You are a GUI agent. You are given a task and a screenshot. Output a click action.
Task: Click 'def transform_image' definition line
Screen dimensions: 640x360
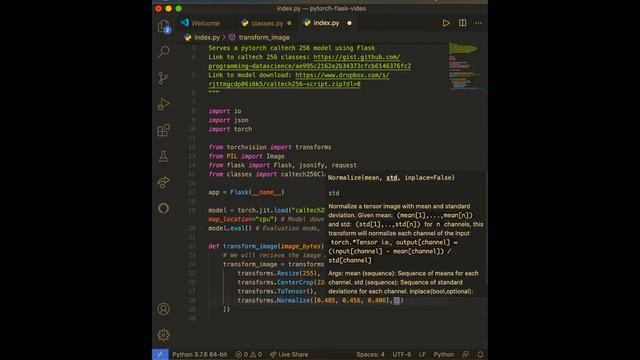pyautogui.click(x=266, y=246)
